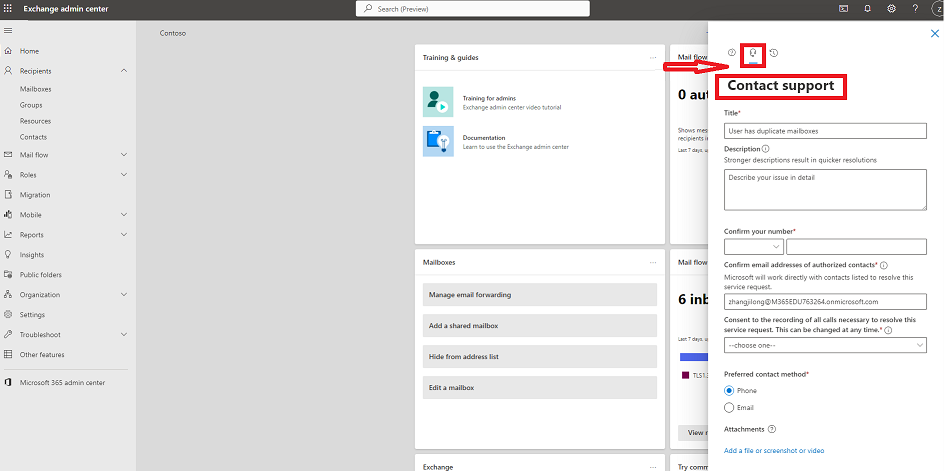Image resolution: width=946 pixels, height=472 pixels.
Task: Open the support request history tab
Action: [774, 53]
